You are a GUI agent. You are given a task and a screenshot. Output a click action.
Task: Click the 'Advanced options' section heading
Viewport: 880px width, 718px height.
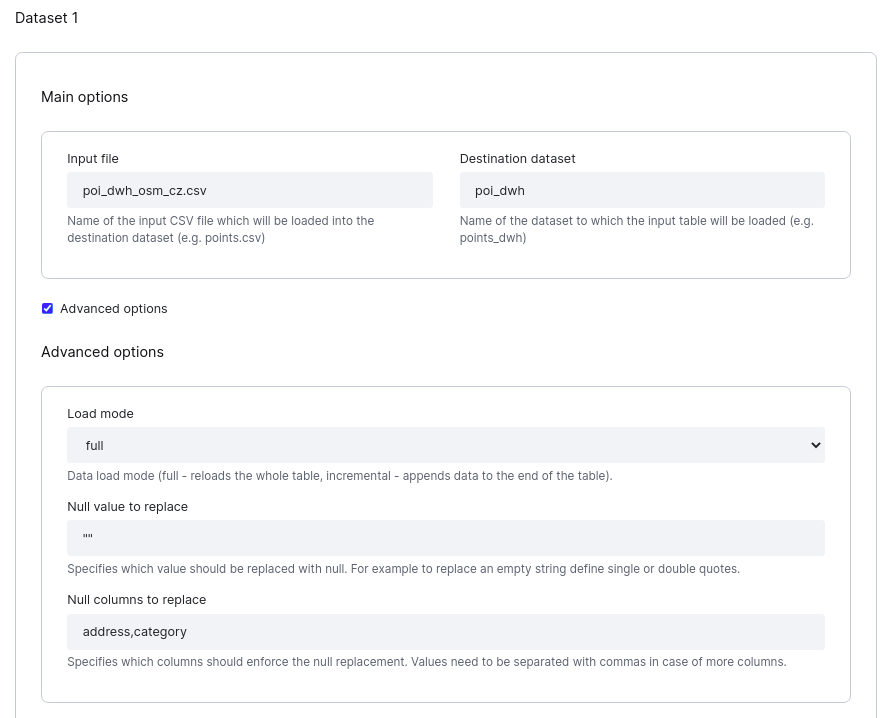102,352
